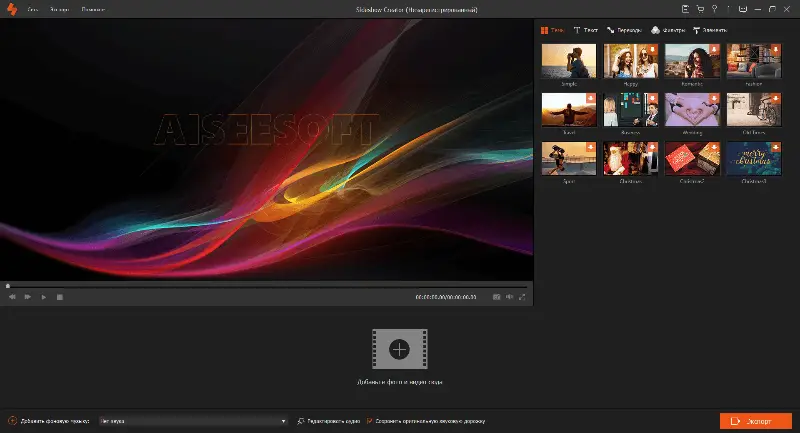This screenshot has height=433, width=800.
Task: Toggle keep original audio track checkbox
Action: click(x=369, y=421)
